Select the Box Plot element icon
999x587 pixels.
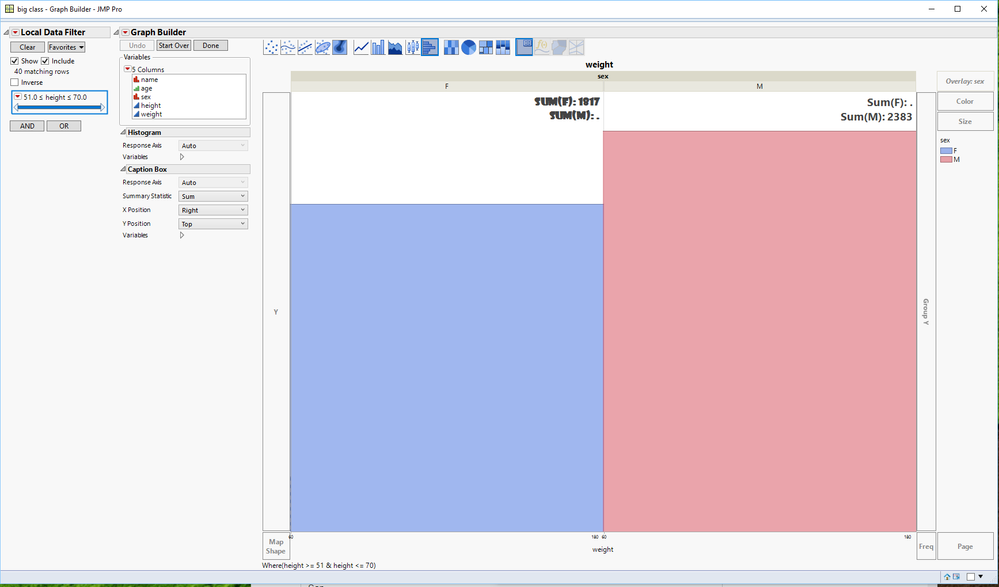tap(413, 47)
